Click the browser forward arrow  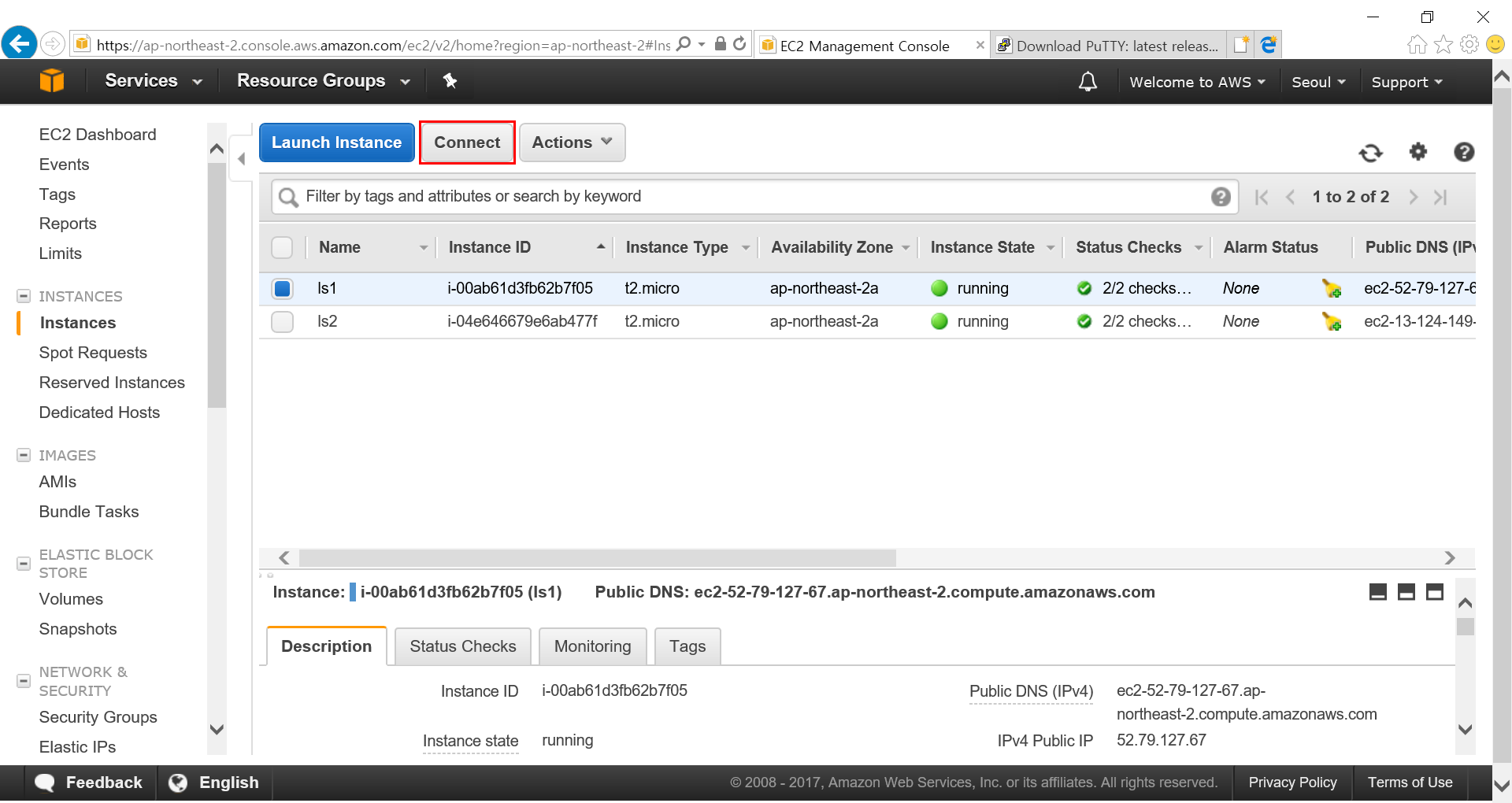[53, 43]
